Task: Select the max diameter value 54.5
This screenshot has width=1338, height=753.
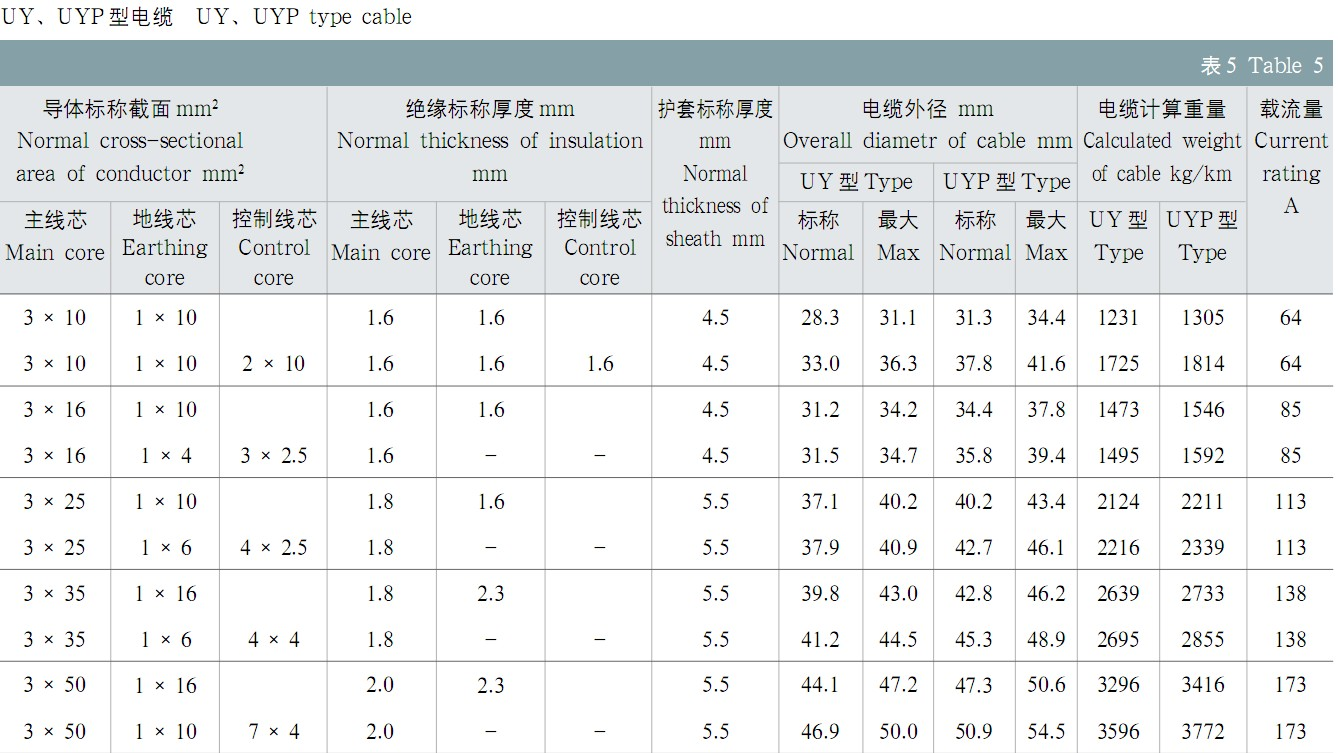Action: [x=1046, y=732]
